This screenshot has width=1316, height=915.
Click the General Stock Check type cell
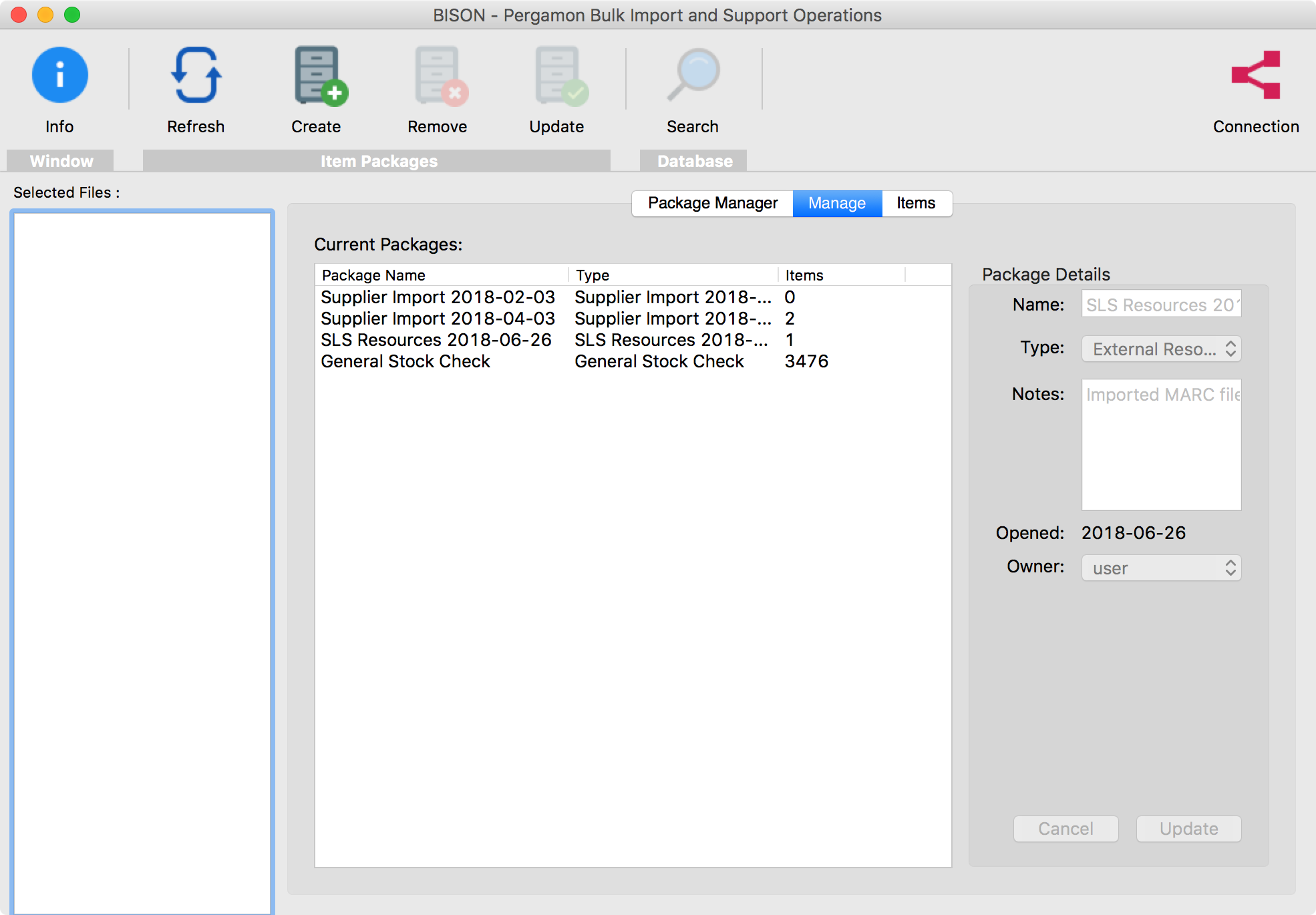[659, 361]
